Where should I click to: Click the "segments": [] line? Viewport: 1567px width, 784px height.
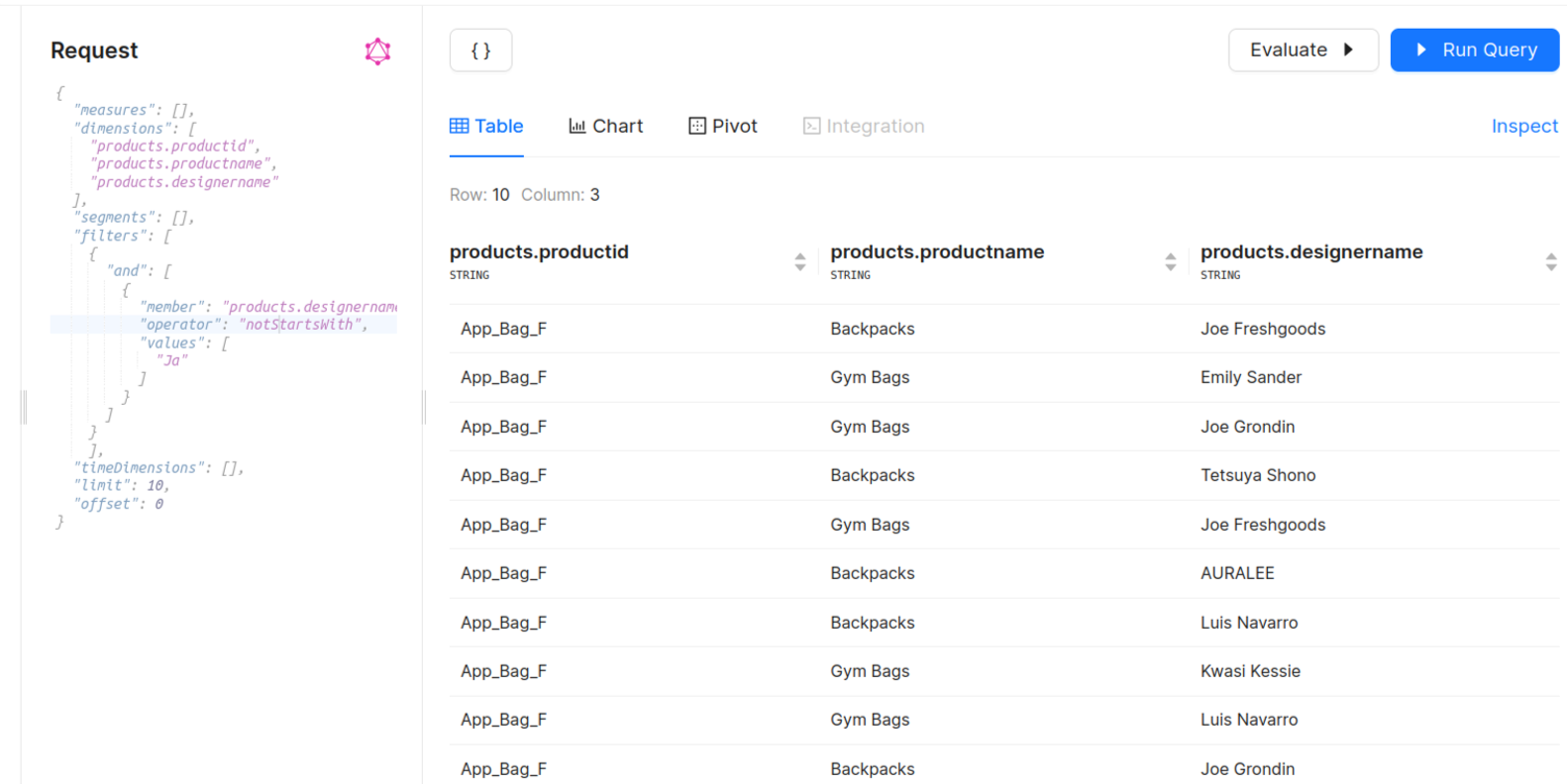point(134,217)
